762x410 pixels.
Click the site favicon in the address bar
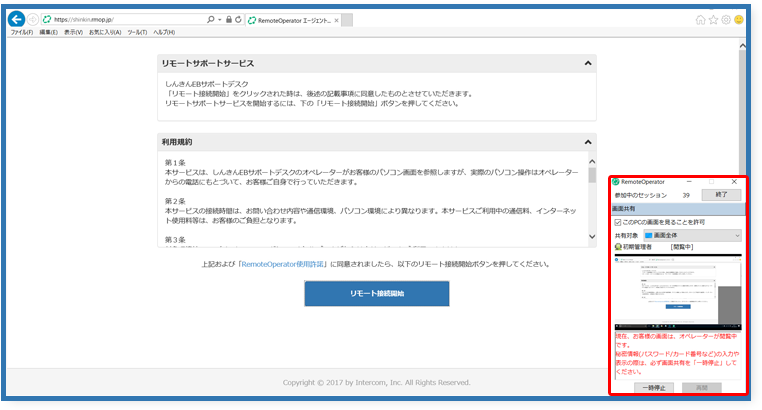47,19
